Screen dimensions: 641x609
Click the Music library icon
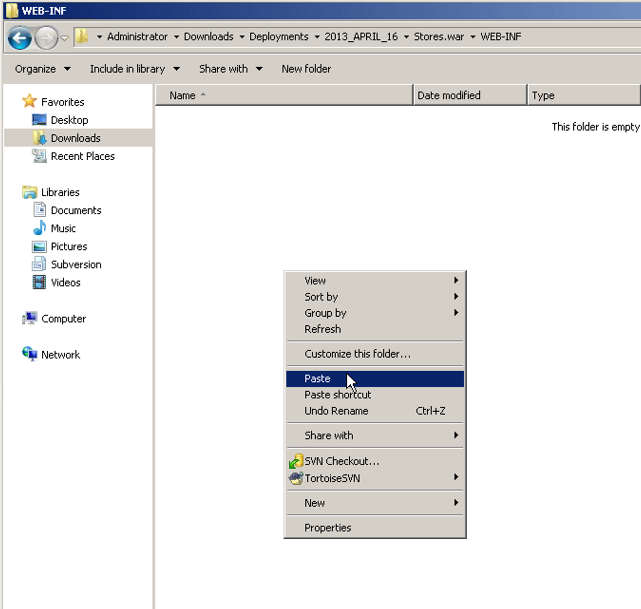click(40, 228)
